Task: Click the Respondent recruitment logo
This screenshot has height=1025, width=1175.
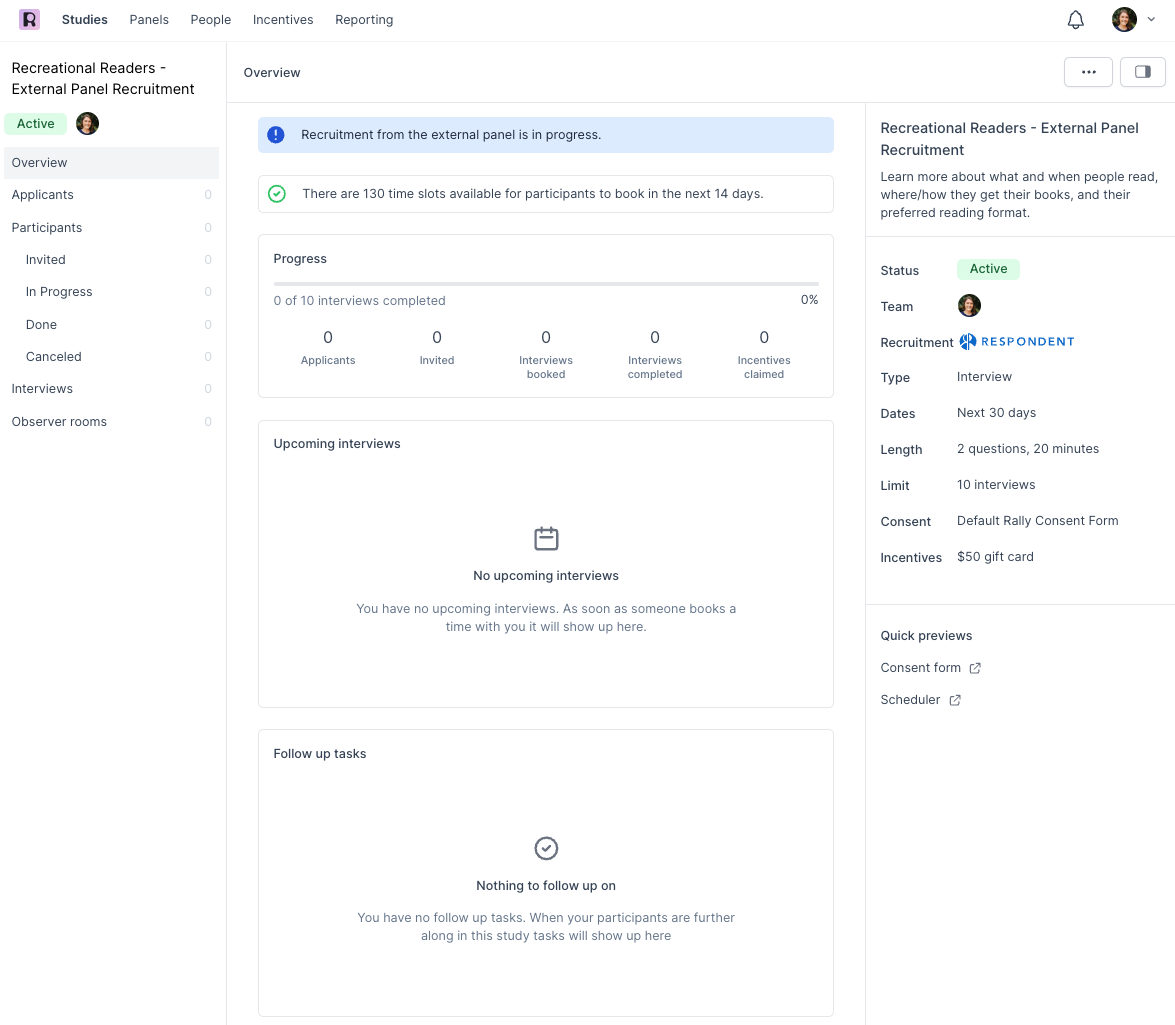Action: tap(1017, 342)
